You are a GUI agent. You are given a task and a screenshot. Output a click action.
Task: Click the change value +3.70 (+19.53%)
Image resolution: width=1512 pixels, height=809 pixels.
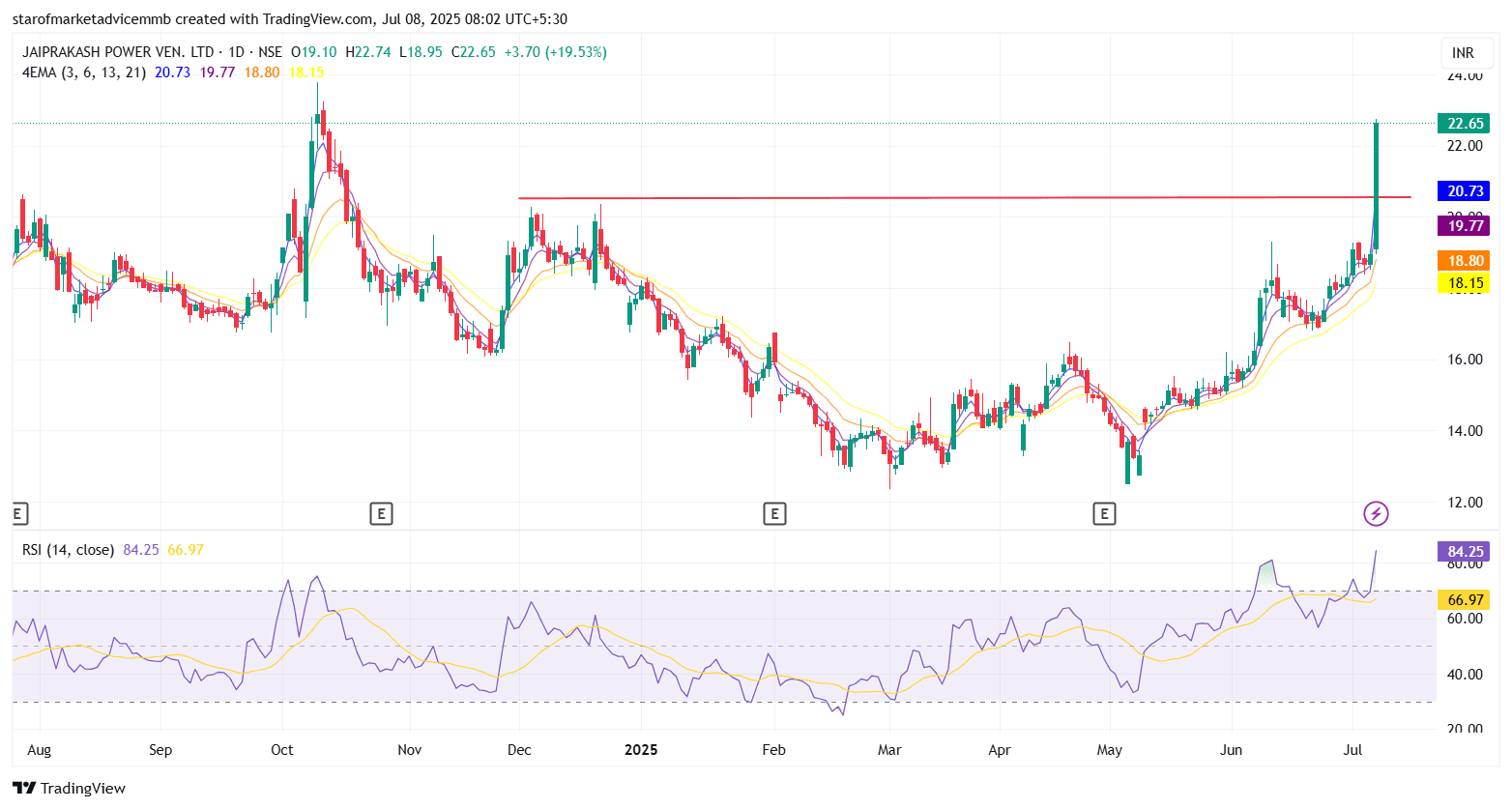(x=556, y=52)
